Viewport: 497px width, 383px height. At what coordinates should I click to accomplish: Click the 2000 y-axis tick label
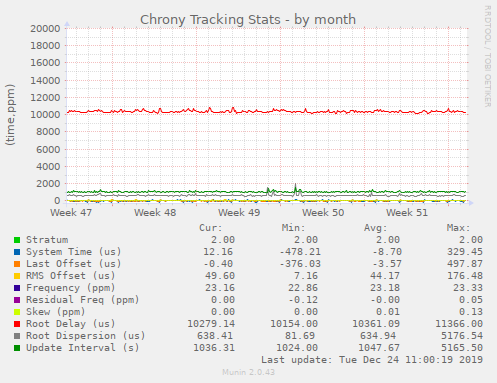[x=48, y=184]
